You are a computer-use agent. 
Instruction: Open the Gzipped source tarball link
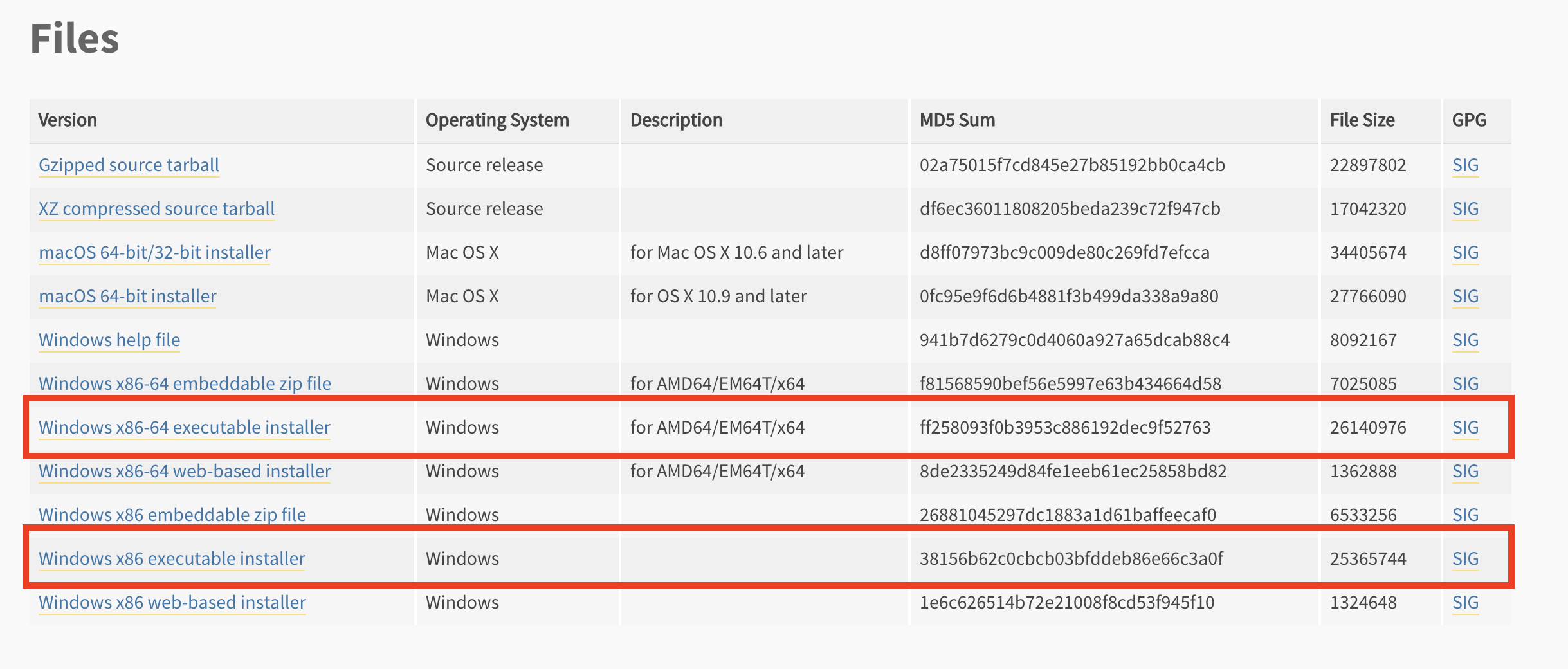click(129, 165)
